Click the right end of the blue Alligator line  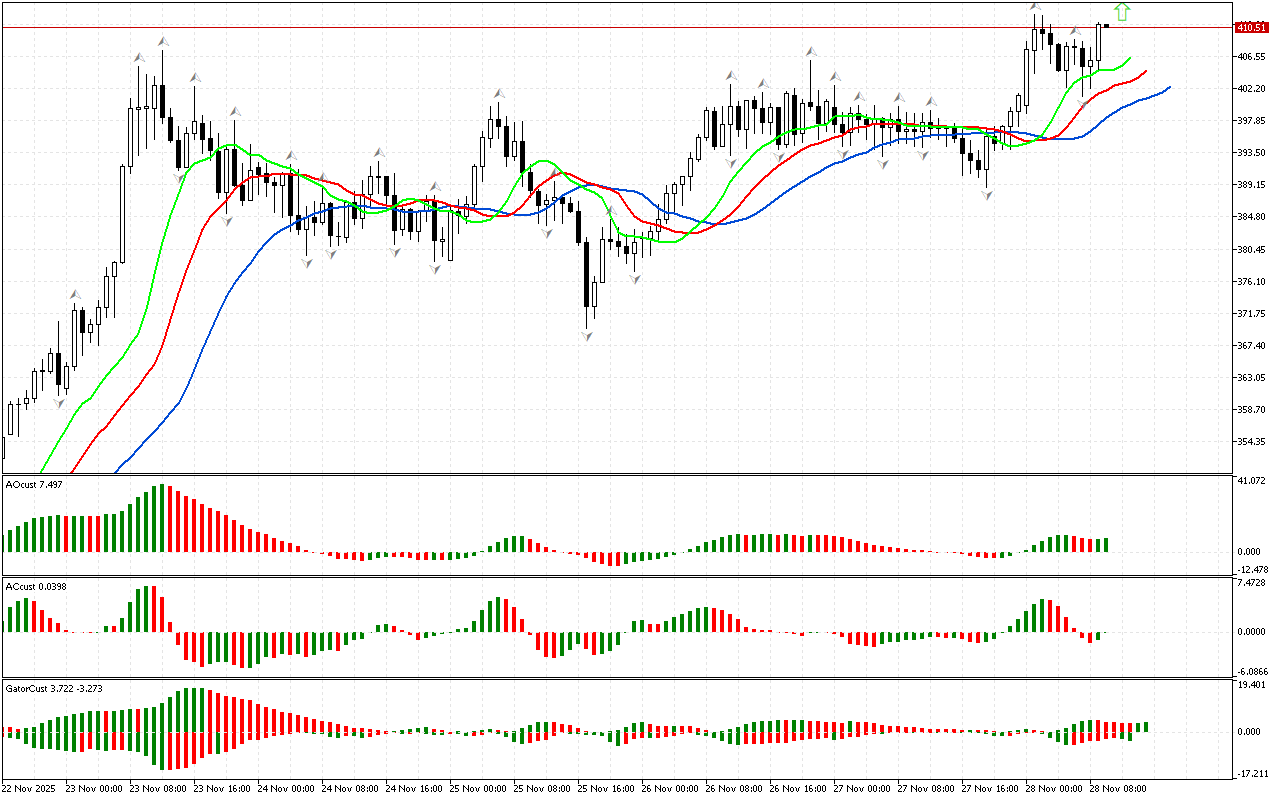[1169, 87]
